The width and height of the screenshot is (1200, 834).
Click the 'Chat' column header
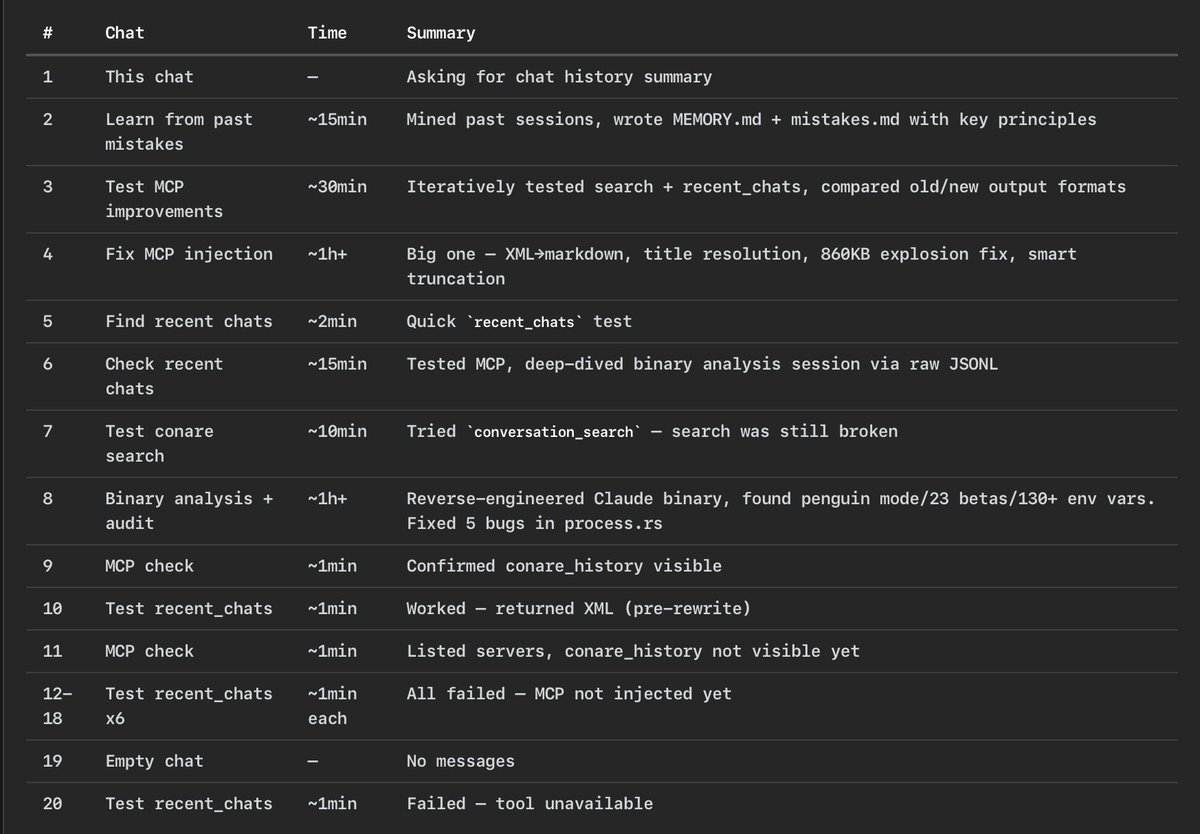(x=125, y=33)
